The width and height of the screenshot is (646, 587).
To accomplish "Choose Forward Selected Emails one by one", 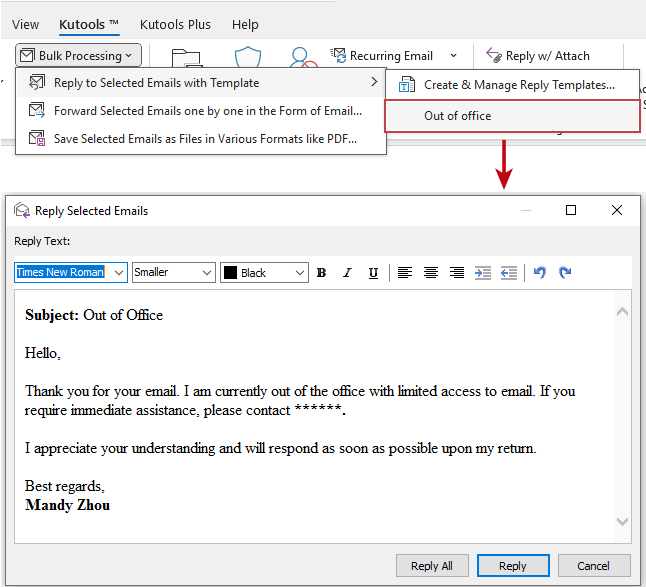I will (201, 111).
